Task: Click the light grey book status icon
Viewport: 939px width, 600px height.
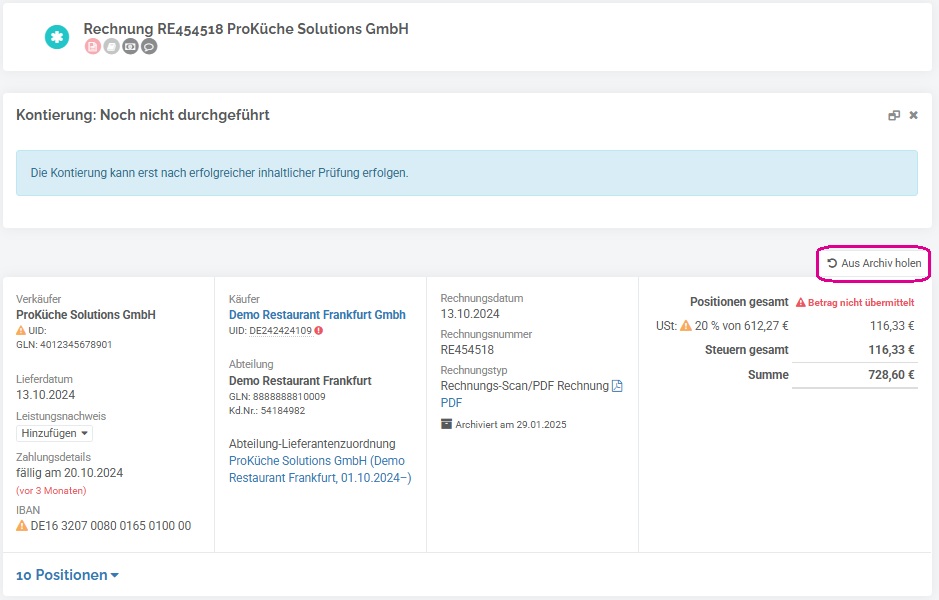Action: point(111,46)
